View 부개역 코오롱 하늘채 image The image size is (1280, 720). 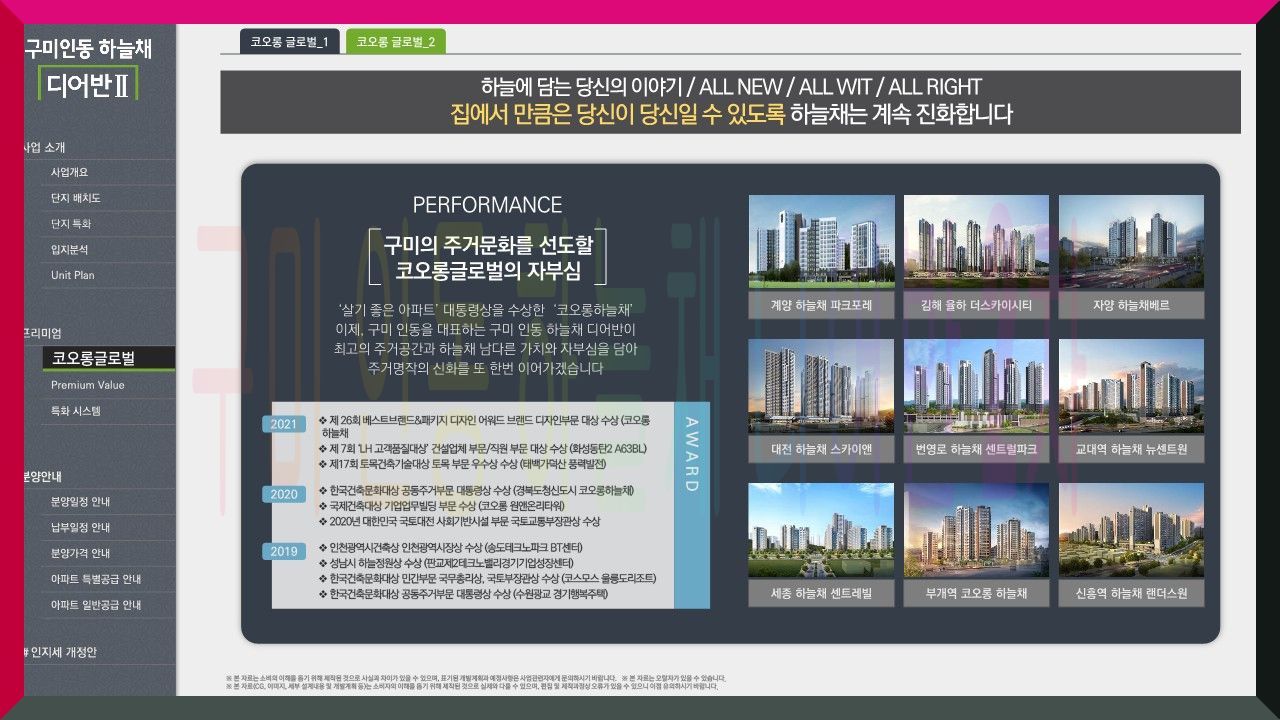pyautogui.click(x=976, y=530)
